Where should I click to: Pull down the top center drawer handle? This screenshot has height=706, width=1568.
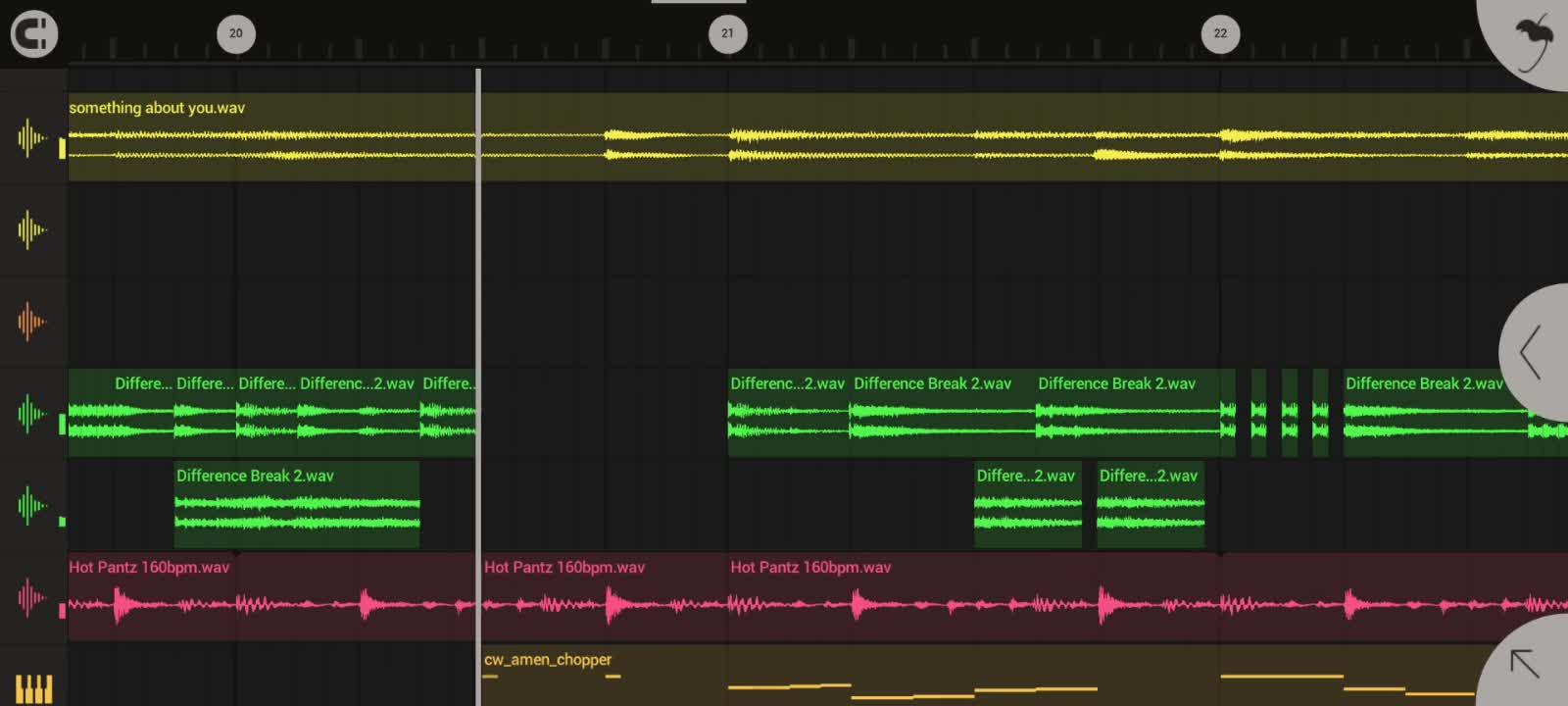pos(699,3)
